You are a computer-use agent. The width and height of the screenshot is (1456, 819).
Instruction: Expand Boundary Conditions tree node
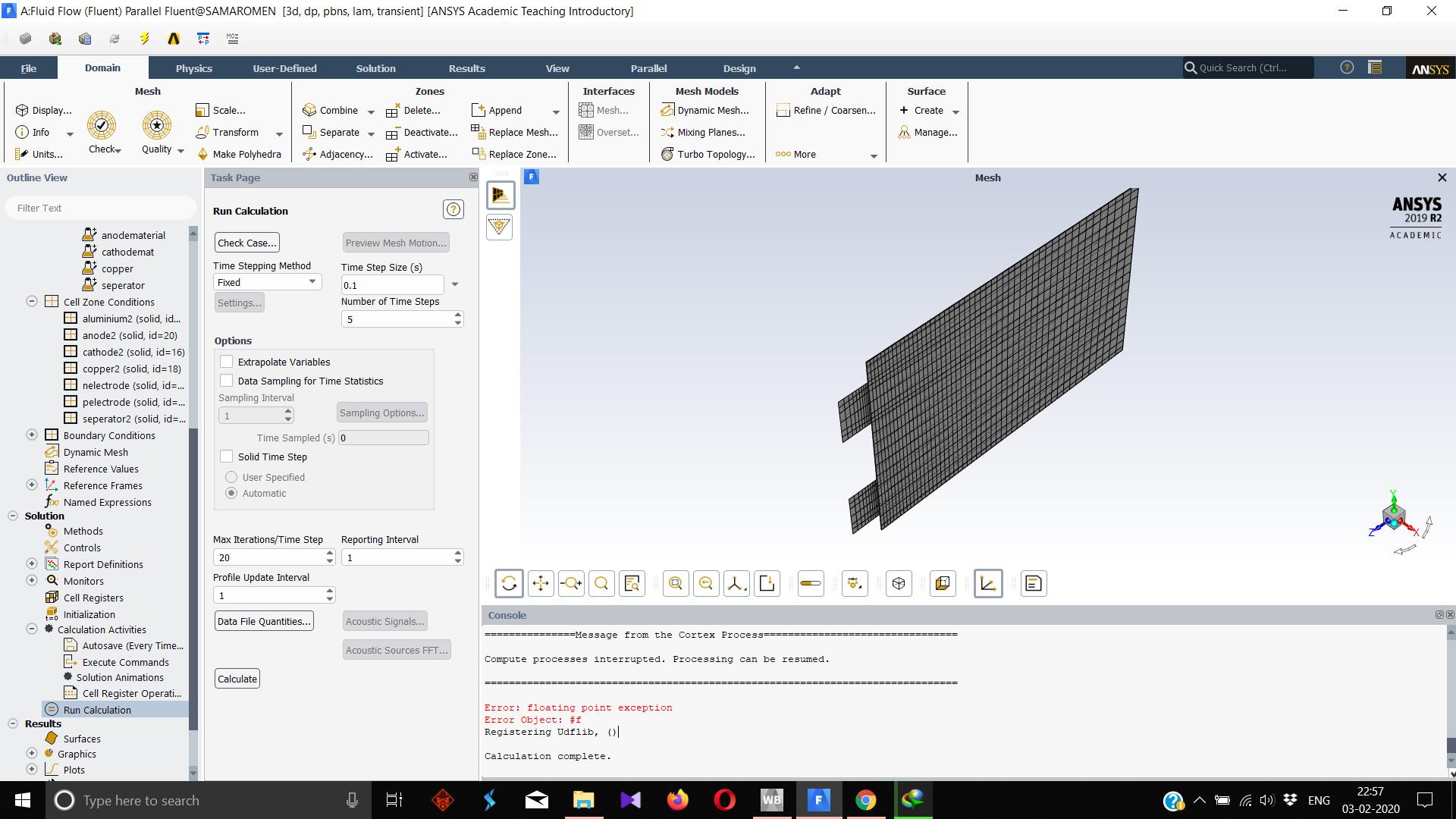point(32,435)
